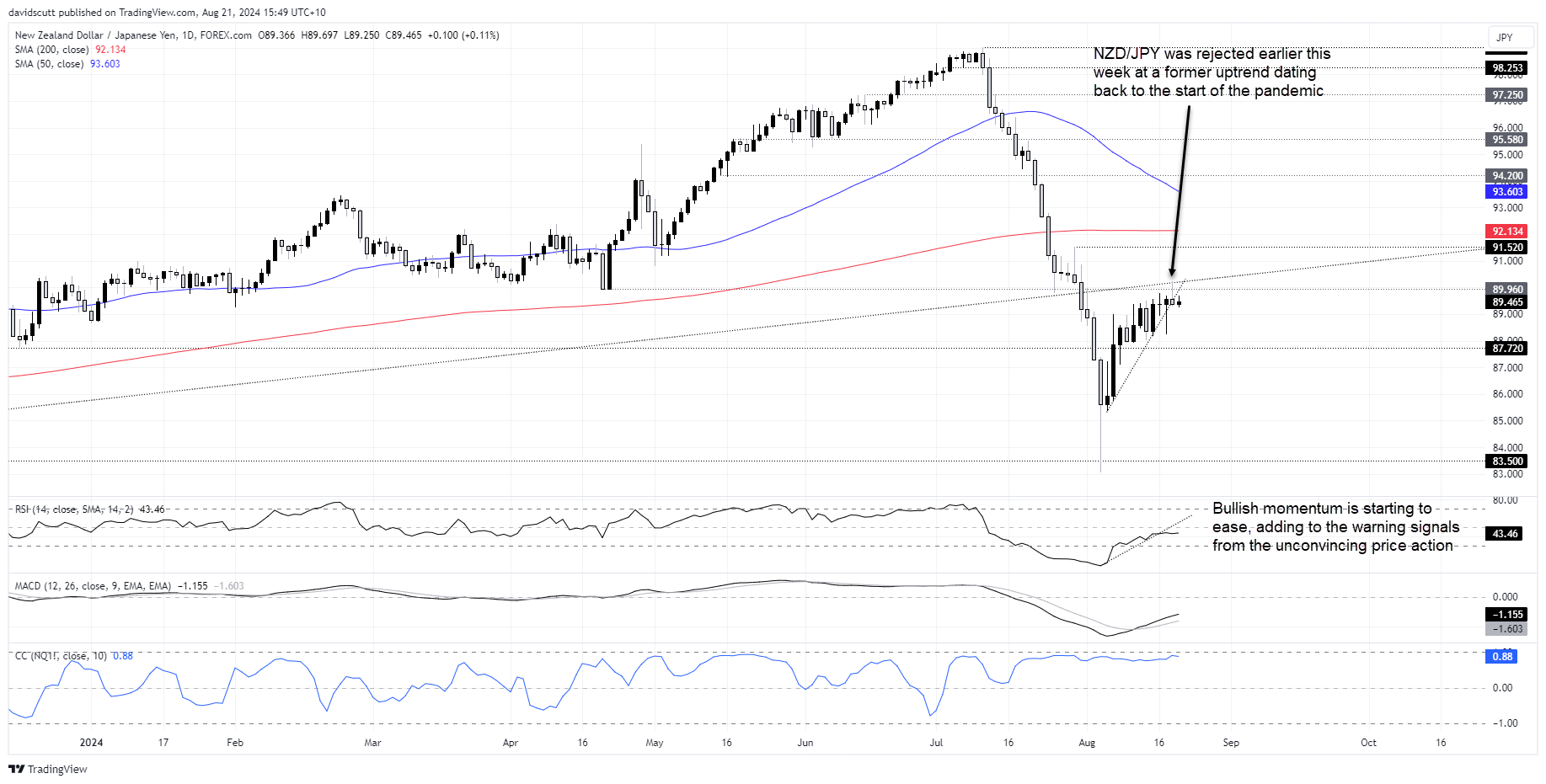Image resolution: width=1546 pixels, height=784 pixels.
Task: Click the RSI (14, close, SMA, 14, 2) label
Action: coord(89,509)
